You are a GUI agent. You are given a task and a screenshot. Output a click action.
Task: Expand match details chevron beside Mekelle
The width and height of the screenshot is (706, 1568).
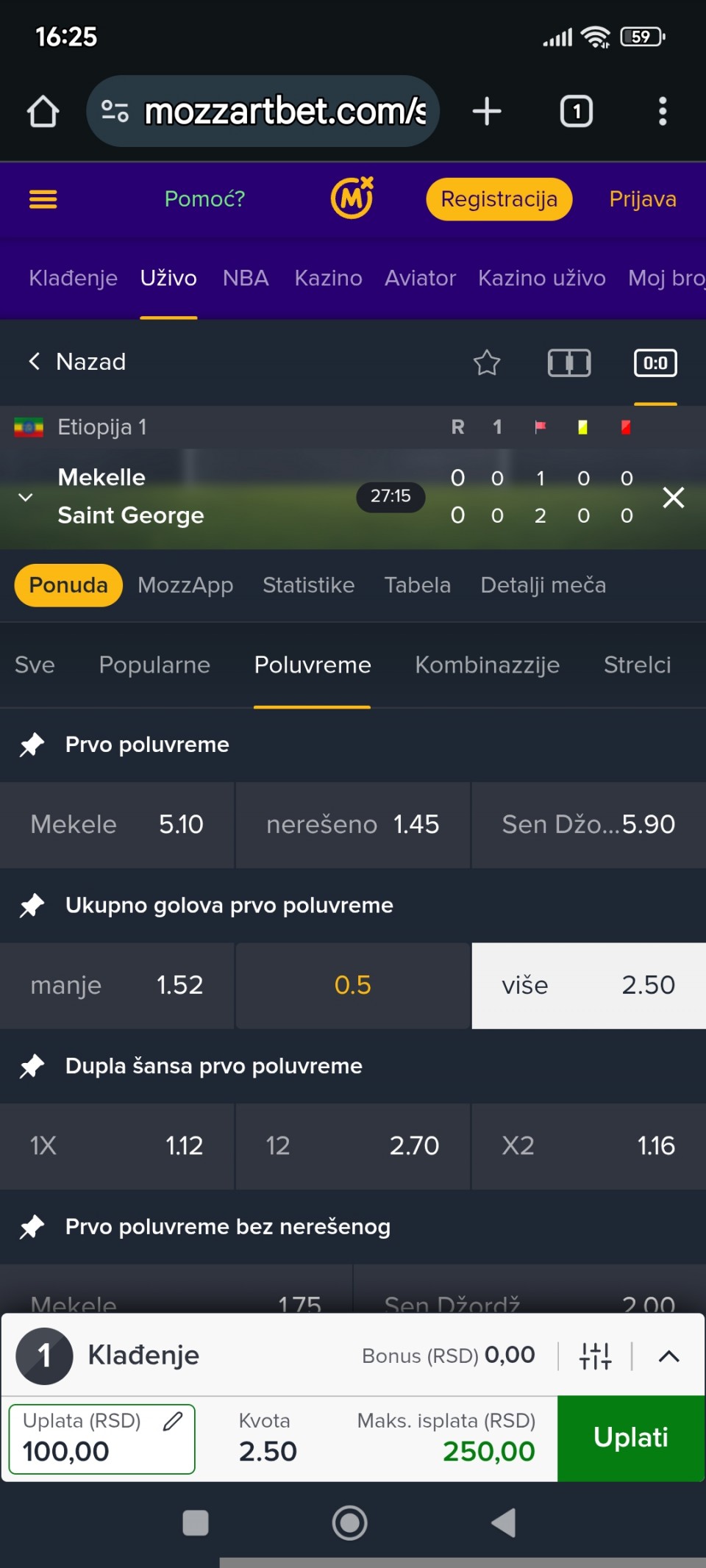[26, 498]
